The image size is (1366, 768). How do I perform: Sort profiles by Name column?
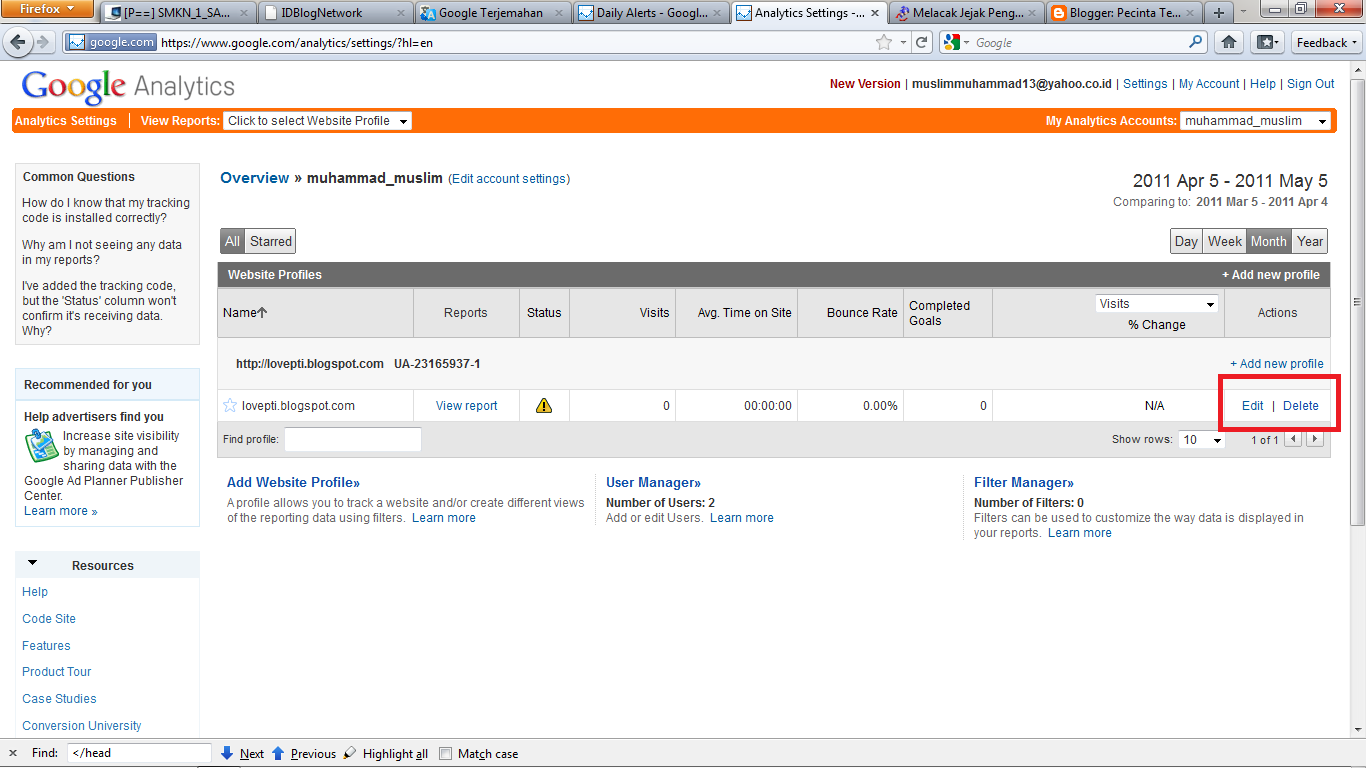[x=245, y=313]
